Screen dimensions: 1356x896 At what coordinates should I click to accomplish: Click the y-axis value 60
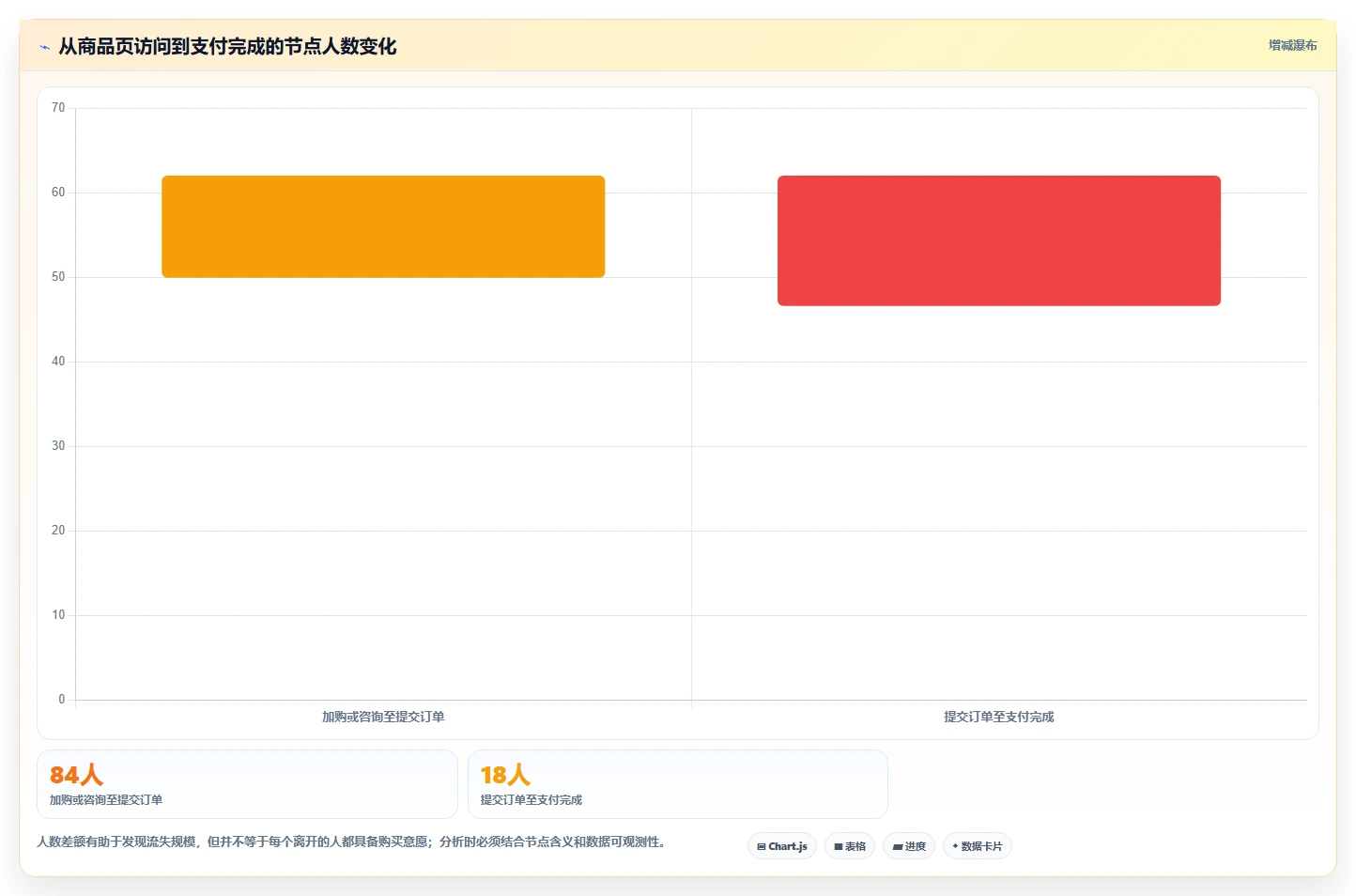click(58, 193)
